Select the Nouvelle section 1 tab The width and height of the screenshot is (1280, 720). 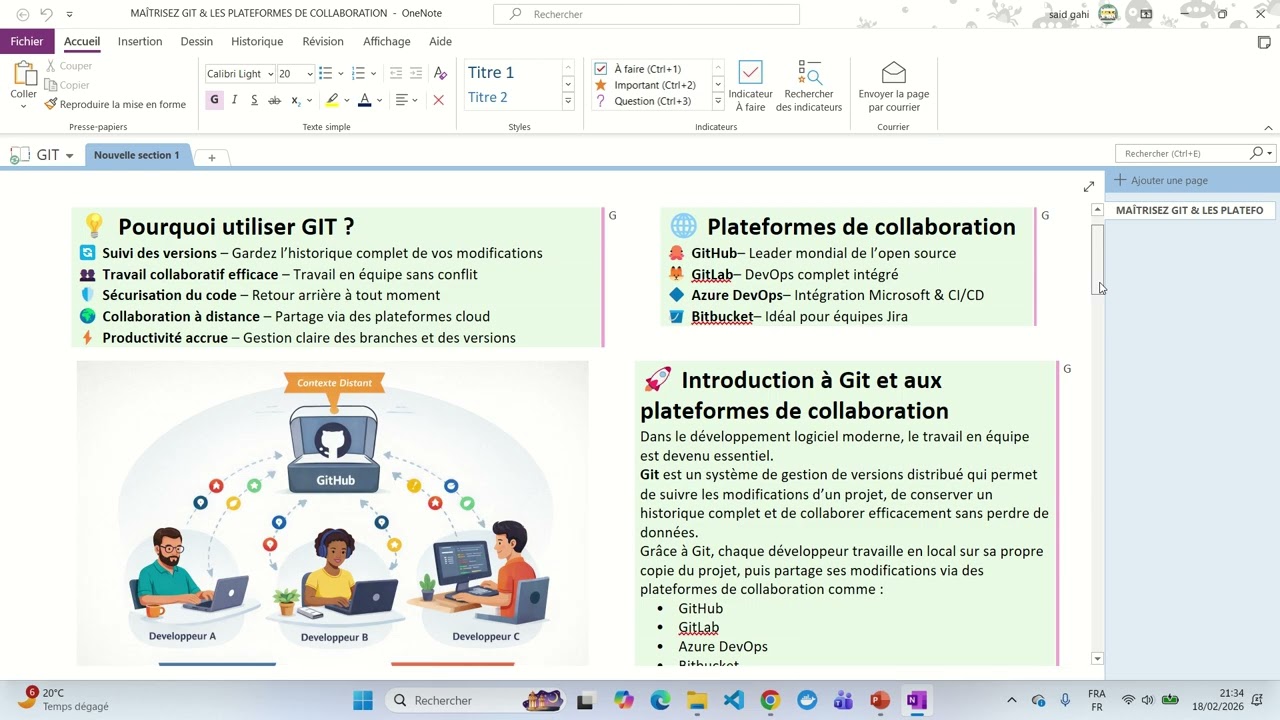coord(136,155)
